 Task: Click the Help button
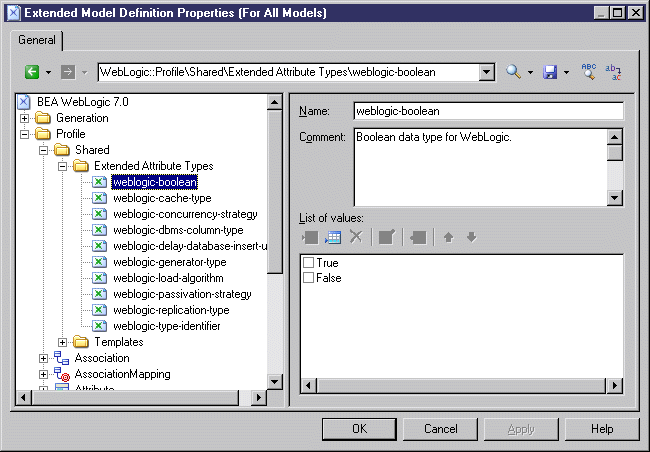click(x=602, y=429)
